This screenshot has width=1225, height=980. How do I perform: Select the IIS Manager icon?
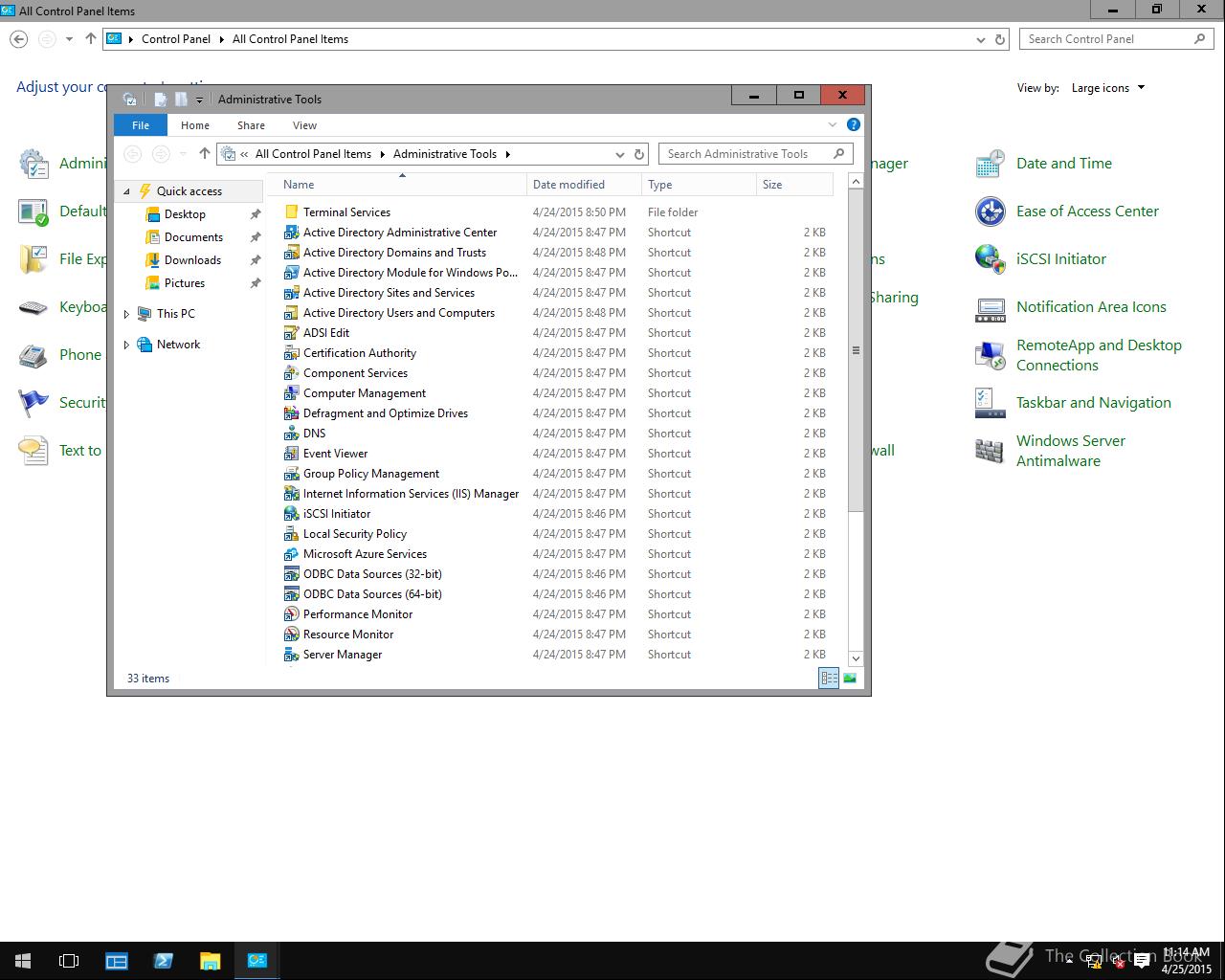coord(292,493)
